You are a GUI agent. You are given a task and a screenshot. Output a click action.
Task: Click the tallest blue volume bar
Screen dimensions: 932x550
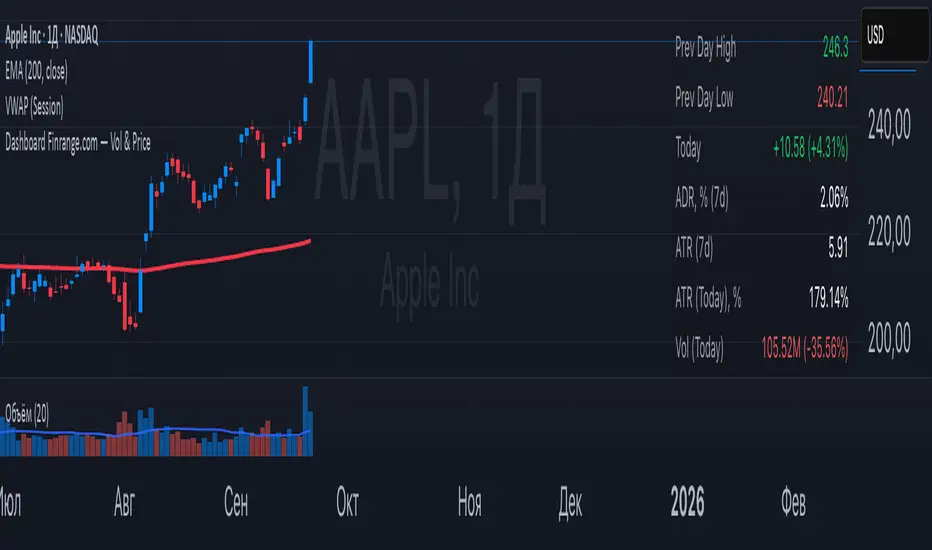(x=306, y=421)
